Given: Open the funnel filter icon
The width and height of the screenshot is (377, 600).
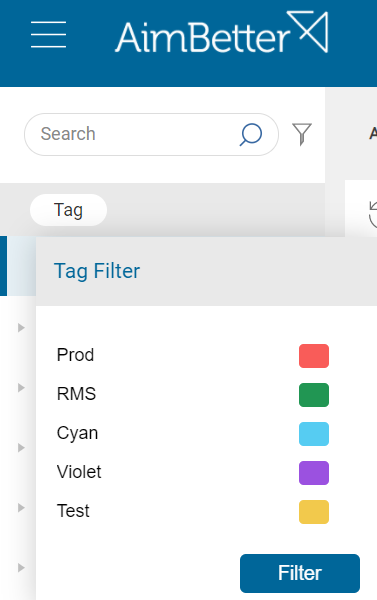Looking at the screenshot, I should (302, 134).
